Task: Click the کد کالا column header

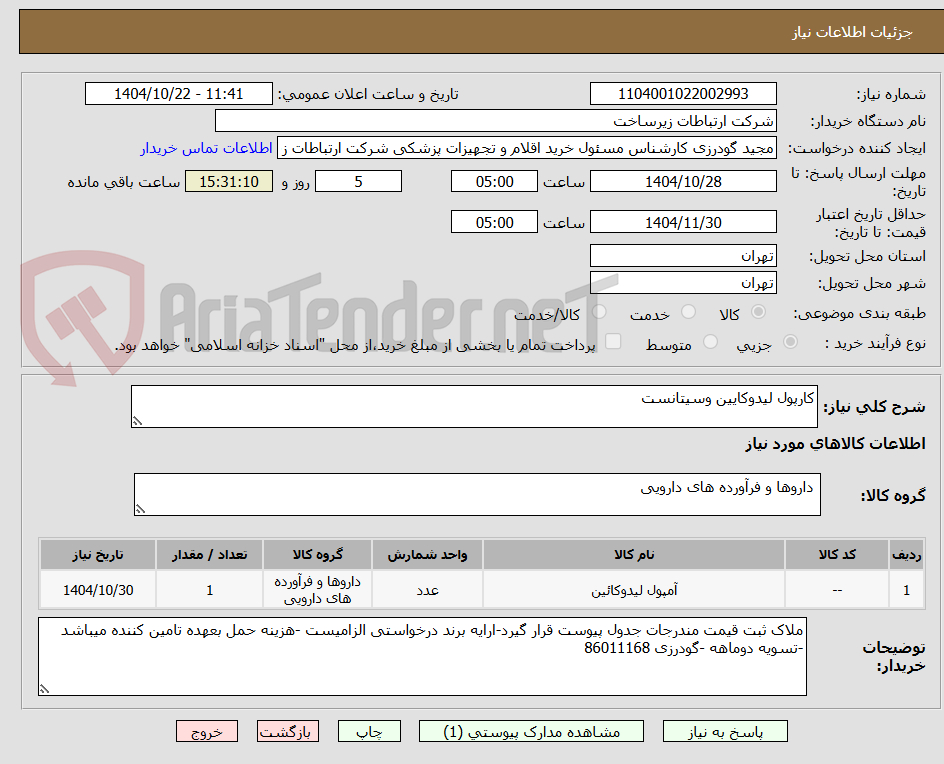Action: click(x=837, y=554)
